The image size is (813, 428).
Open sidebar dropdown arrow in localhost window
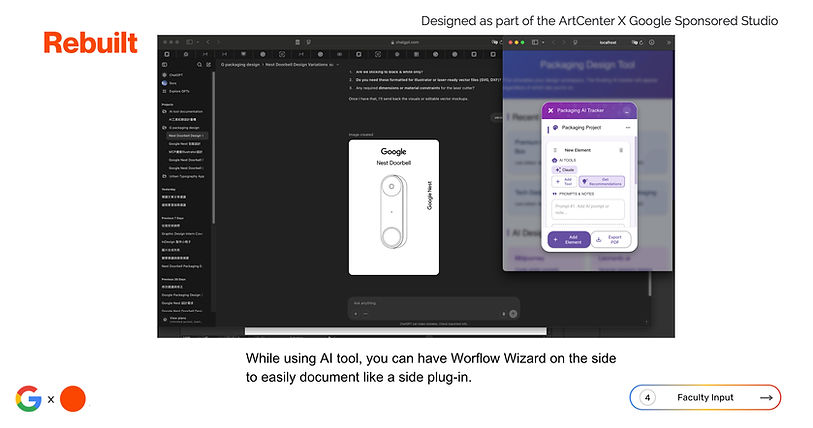(543, 43)
